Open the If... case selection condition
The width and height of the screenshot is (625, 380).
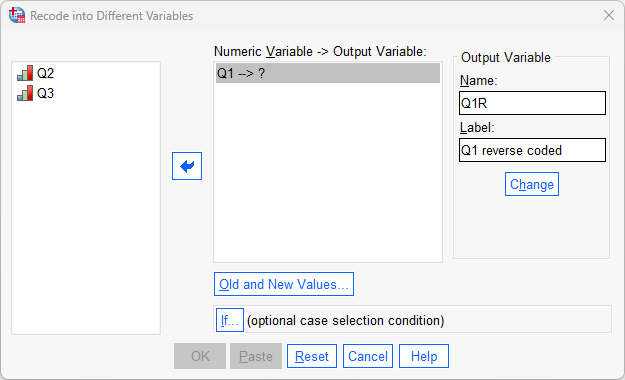coord(230,320)
